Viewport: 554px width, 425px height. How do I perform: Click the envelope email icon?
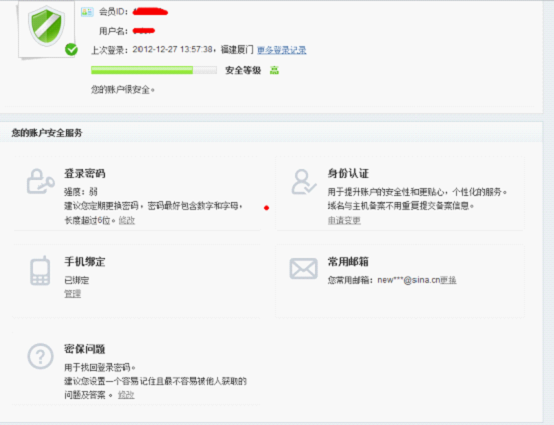click(303, 268)
